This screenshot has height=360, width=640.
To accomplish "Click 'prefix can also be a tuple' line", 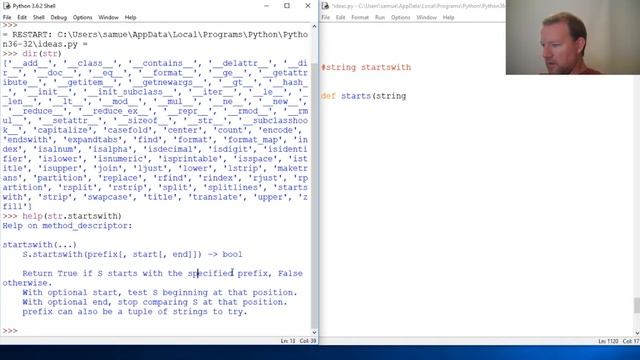I will [x=135, y=312].
